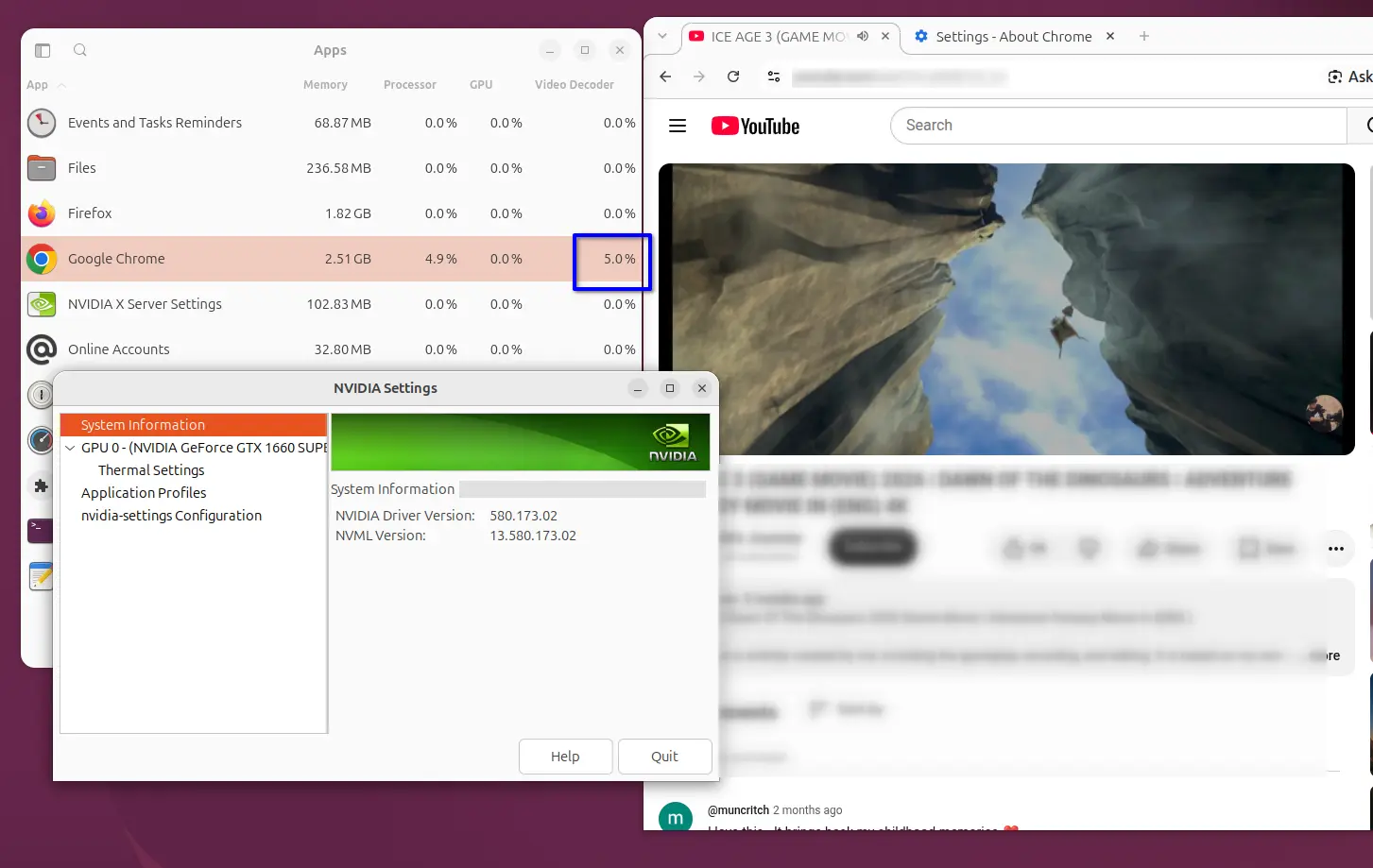Collapse the GPU 0 tree node
Screen dimensions: 1373x868
(70, 448)
